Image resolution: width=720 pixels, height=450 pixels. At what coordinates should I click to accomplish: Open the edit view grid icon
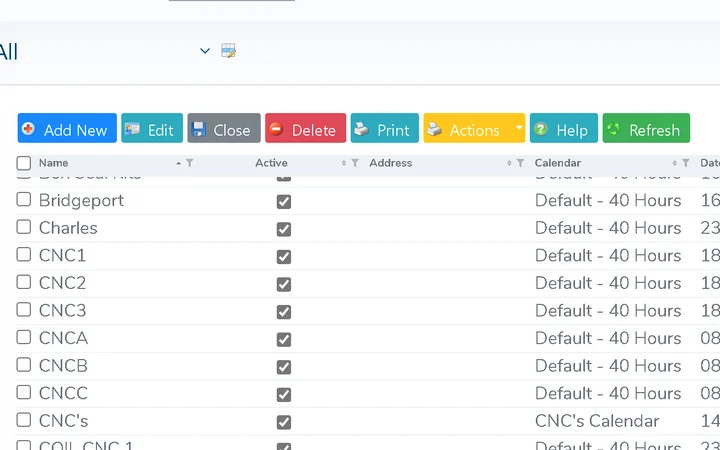(228, 51)
